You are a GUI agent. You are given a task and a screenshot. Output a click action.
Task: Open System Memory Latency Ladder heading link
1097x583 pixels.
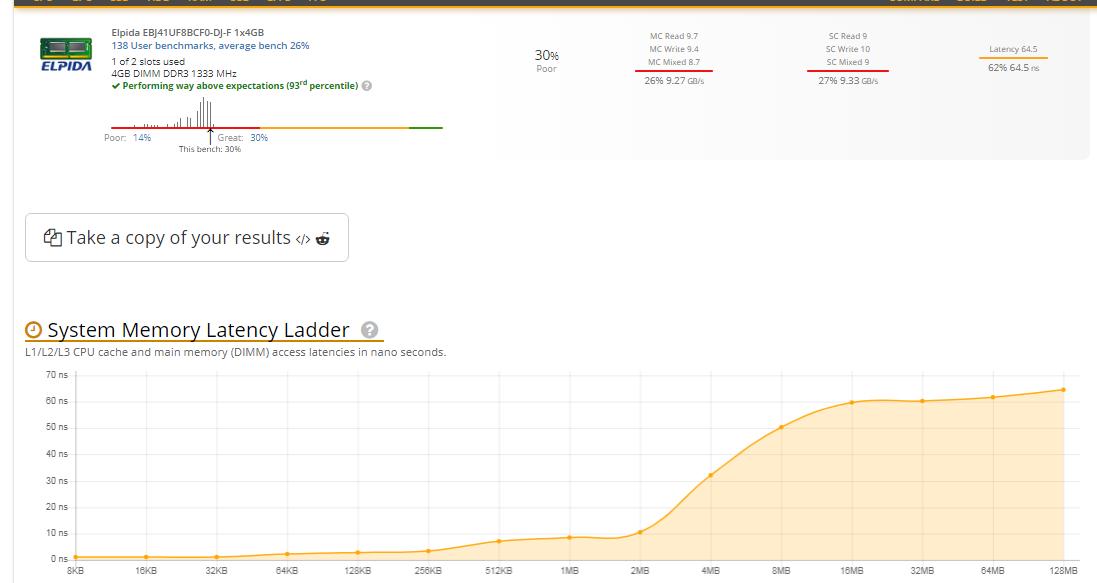coord(199,330)
